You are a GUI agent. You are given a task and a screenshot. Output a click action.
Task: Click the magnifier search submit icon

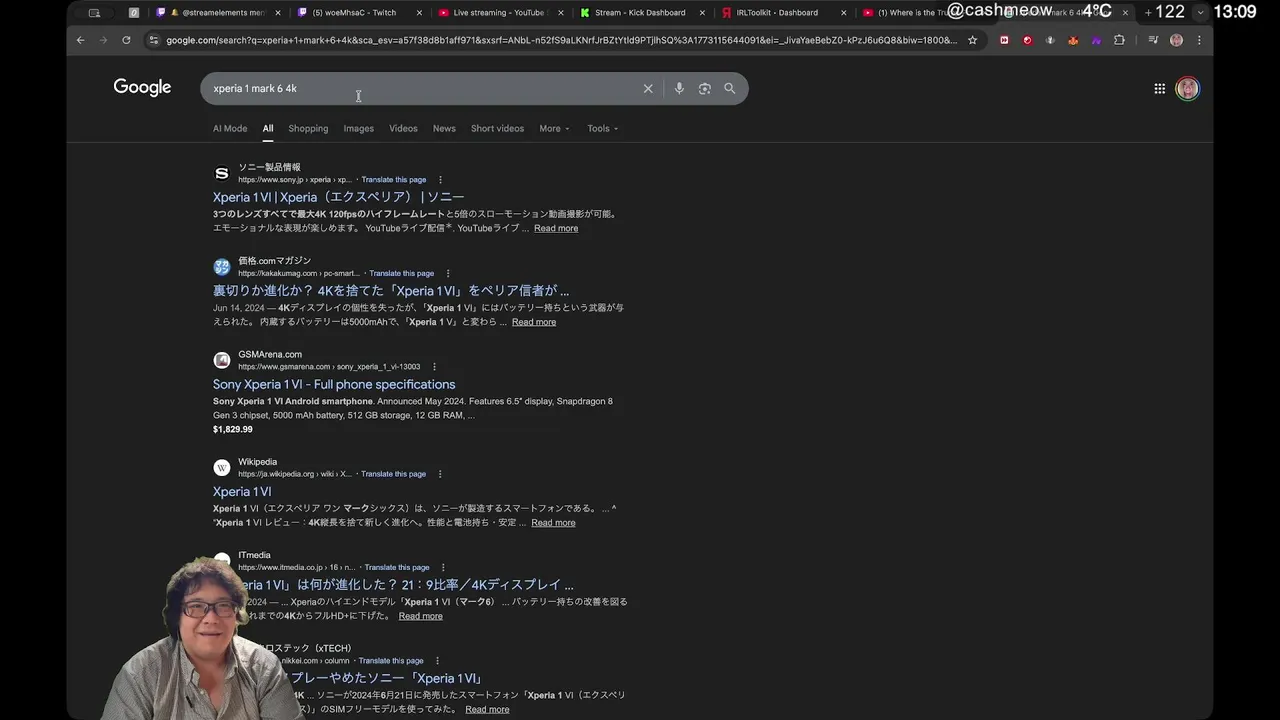tap(730, 88)
